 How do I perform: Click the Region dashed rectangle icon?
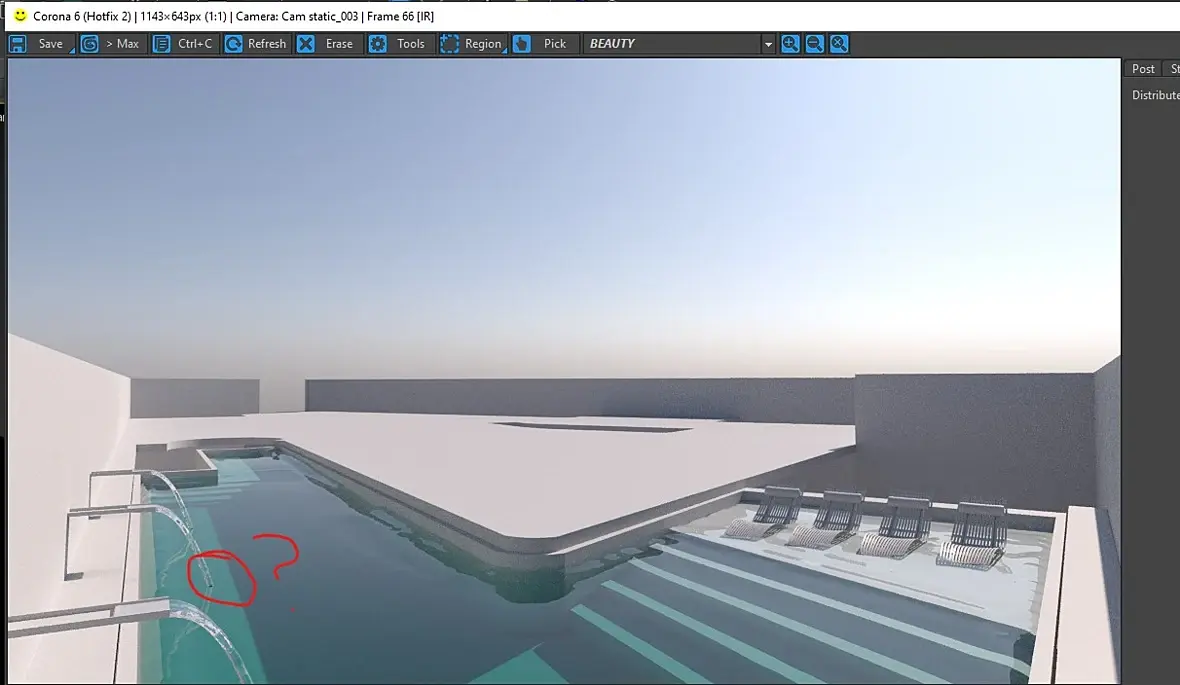[449, 44]
